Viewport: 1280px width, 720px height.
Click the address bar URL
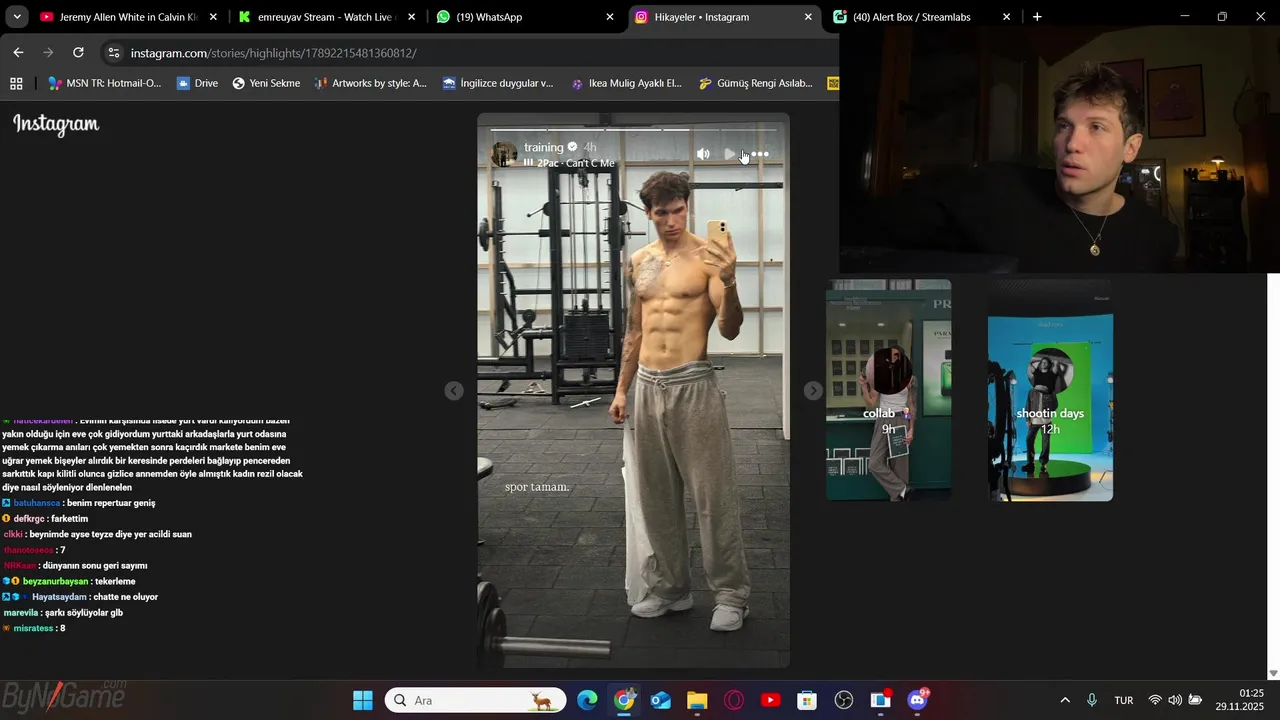pos(273,53)
